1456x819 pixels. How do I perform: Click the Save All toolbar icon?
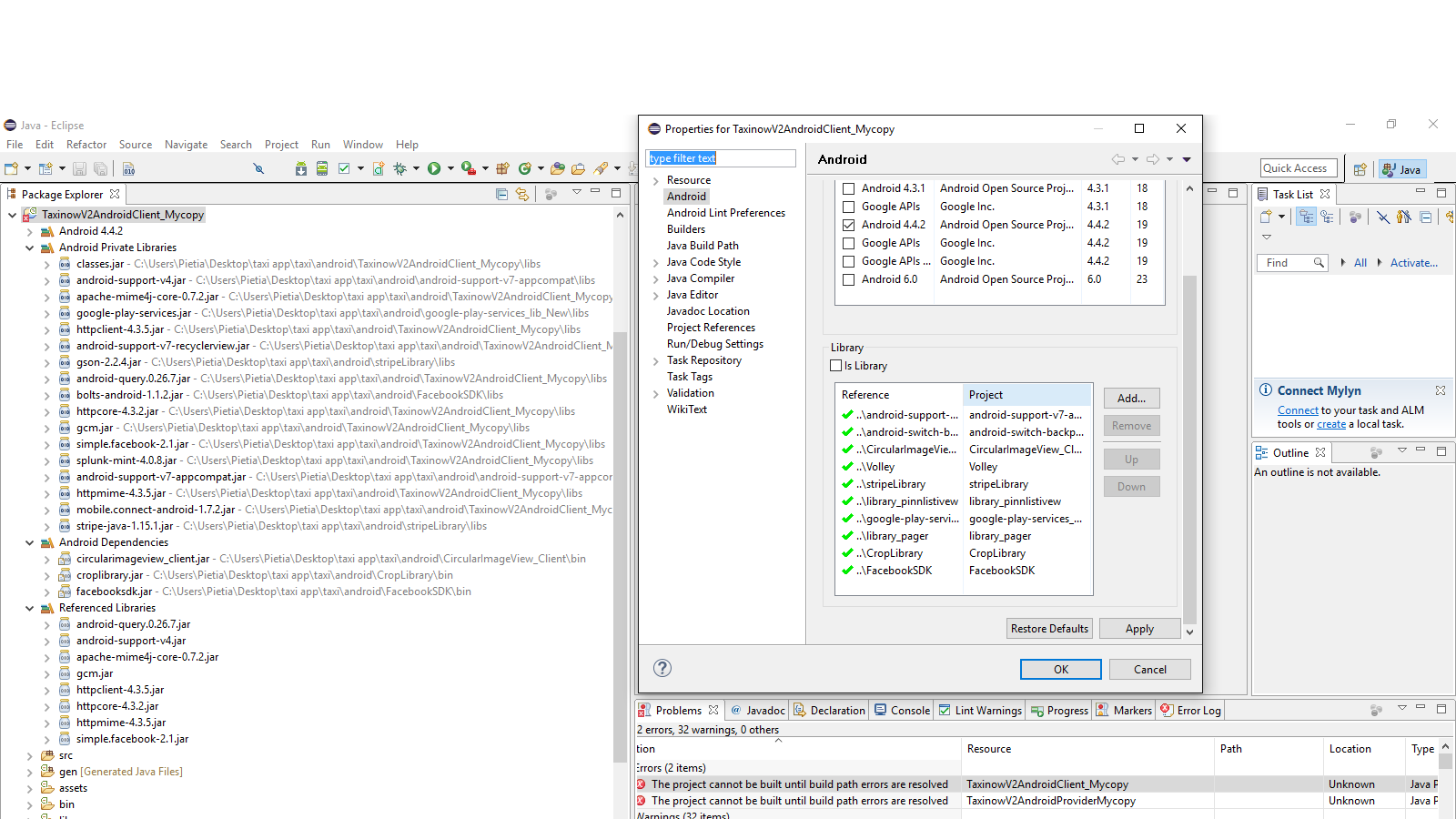(x=100, y=168)
